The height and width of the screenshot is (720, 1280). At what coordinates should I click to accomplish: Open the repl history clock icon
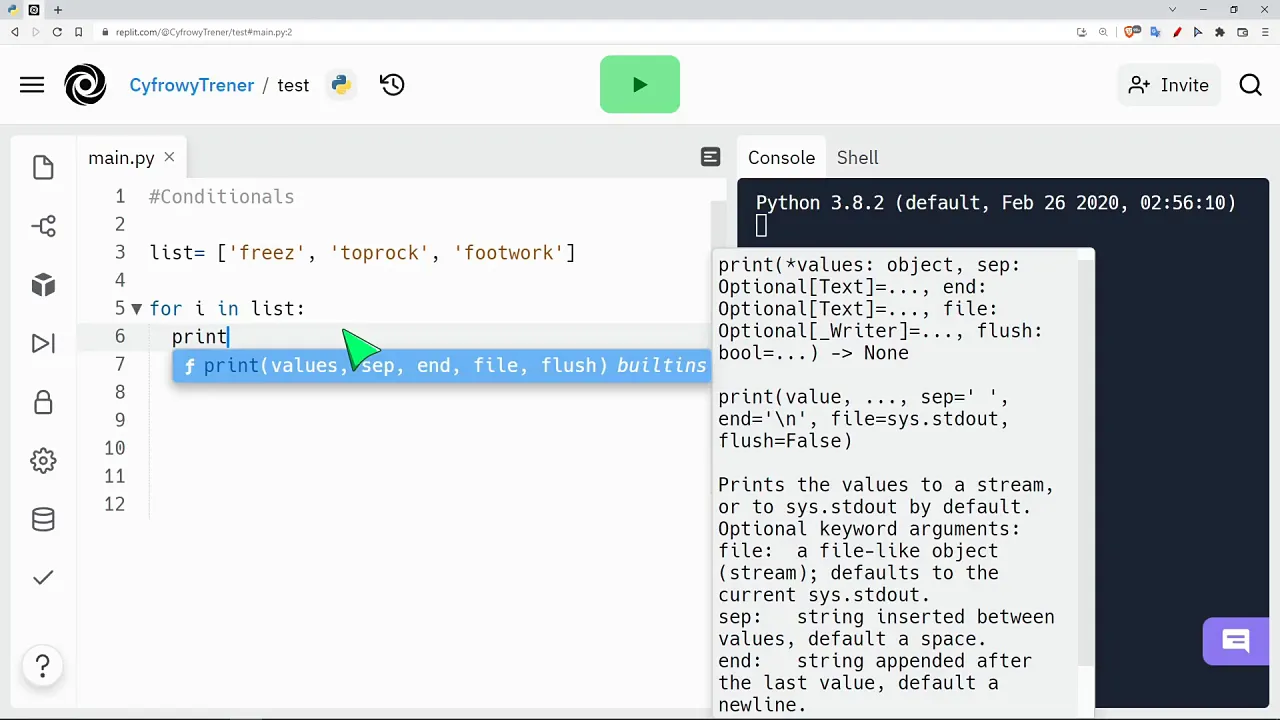tap(392, 85)
